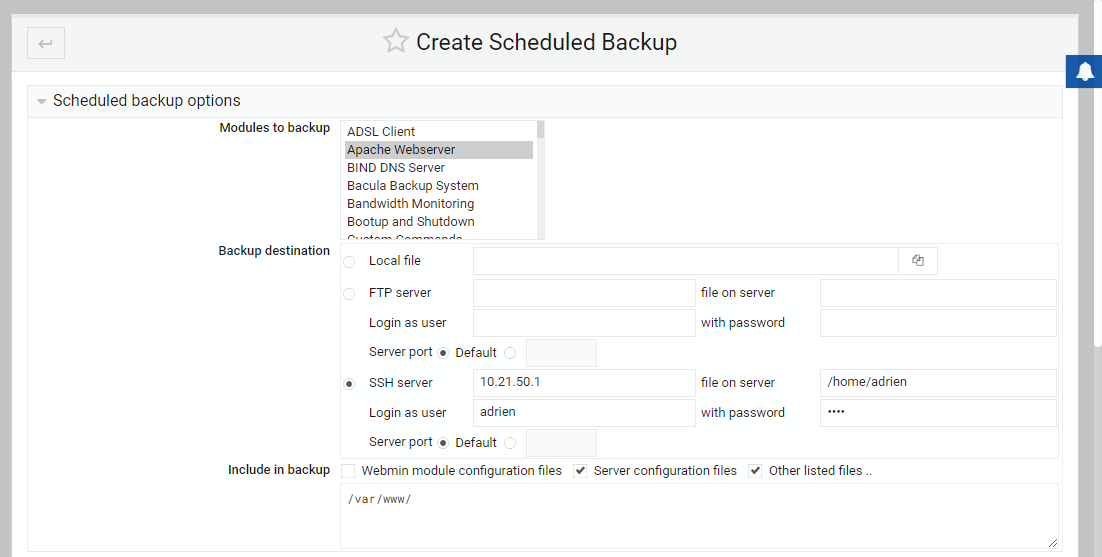The width and height of the screenshot is (1102, 557).
Task: Select Local file destination radio button
Action: tap(349, 262)
